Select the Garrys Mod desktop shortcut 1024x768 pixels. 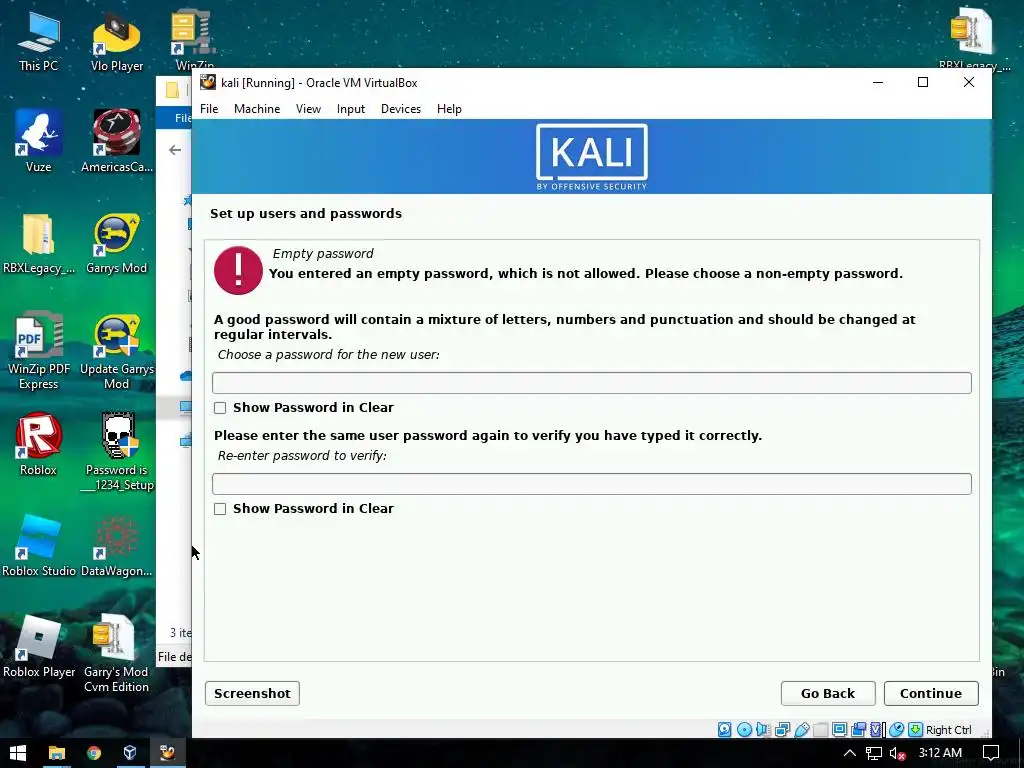[x=117, y=243]
